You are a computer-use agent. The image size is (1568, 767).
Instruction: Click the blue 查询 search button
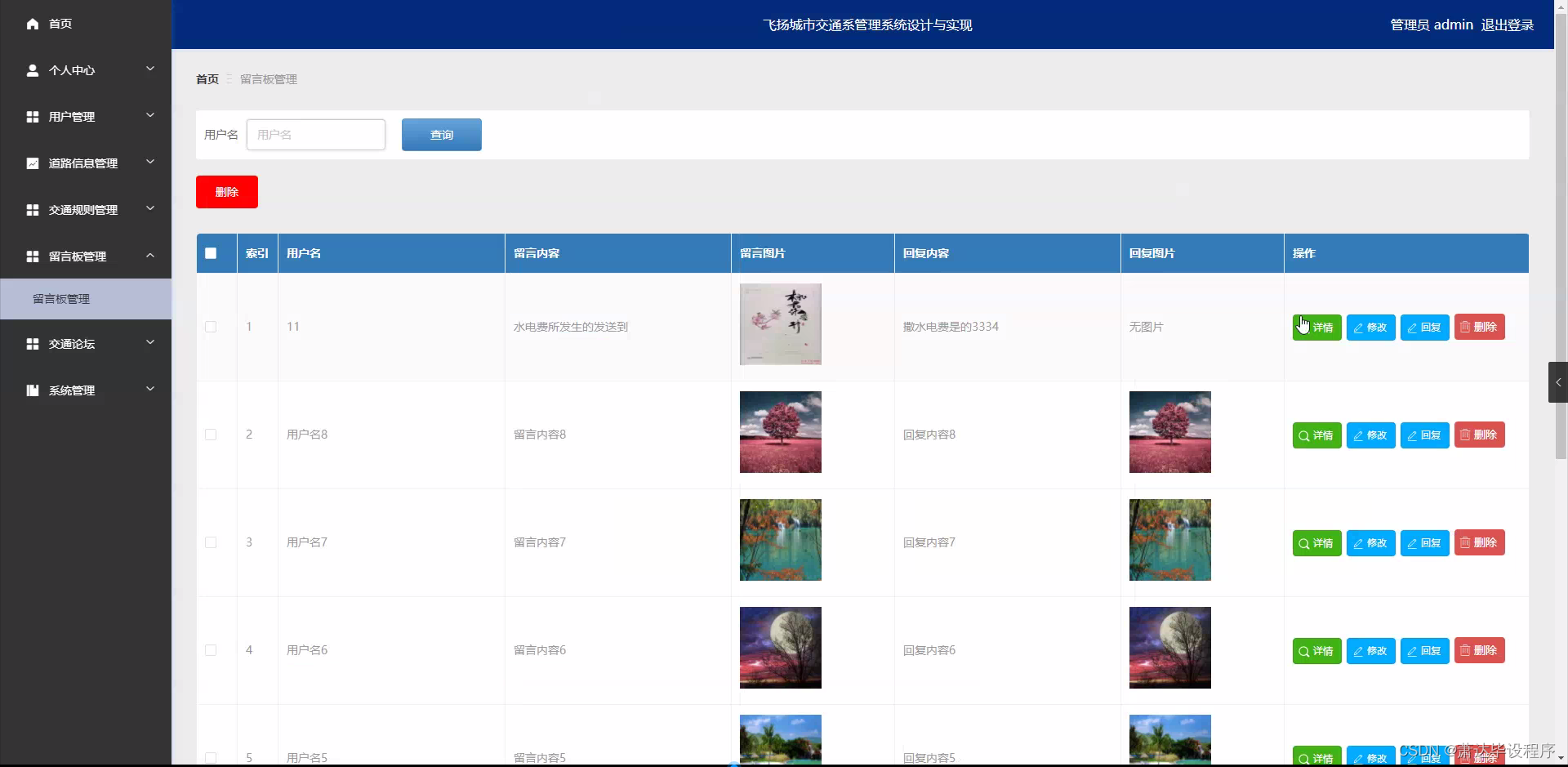point(442,135)
